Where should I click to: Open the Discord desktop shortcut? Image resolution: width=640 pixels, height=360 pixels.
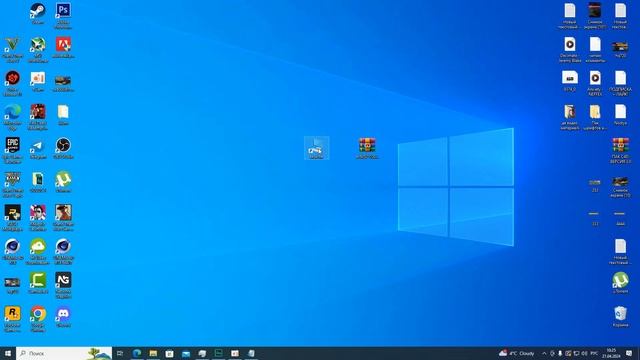pyautogui.click(x=63, y=314)
